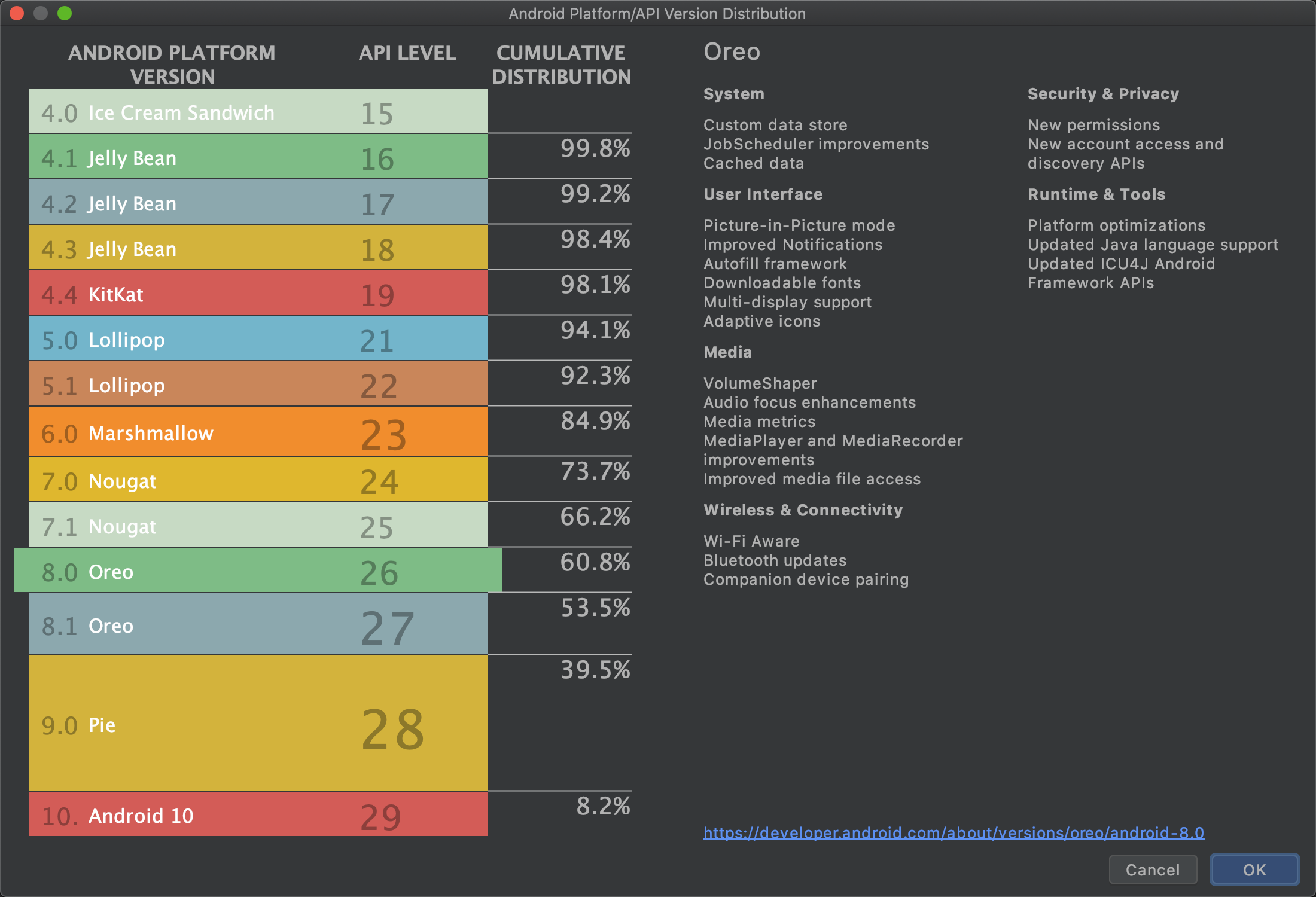Open the developer.android.com Oreo link
Viewport: 1316px width, 897px height.
[x=954, y=832]
